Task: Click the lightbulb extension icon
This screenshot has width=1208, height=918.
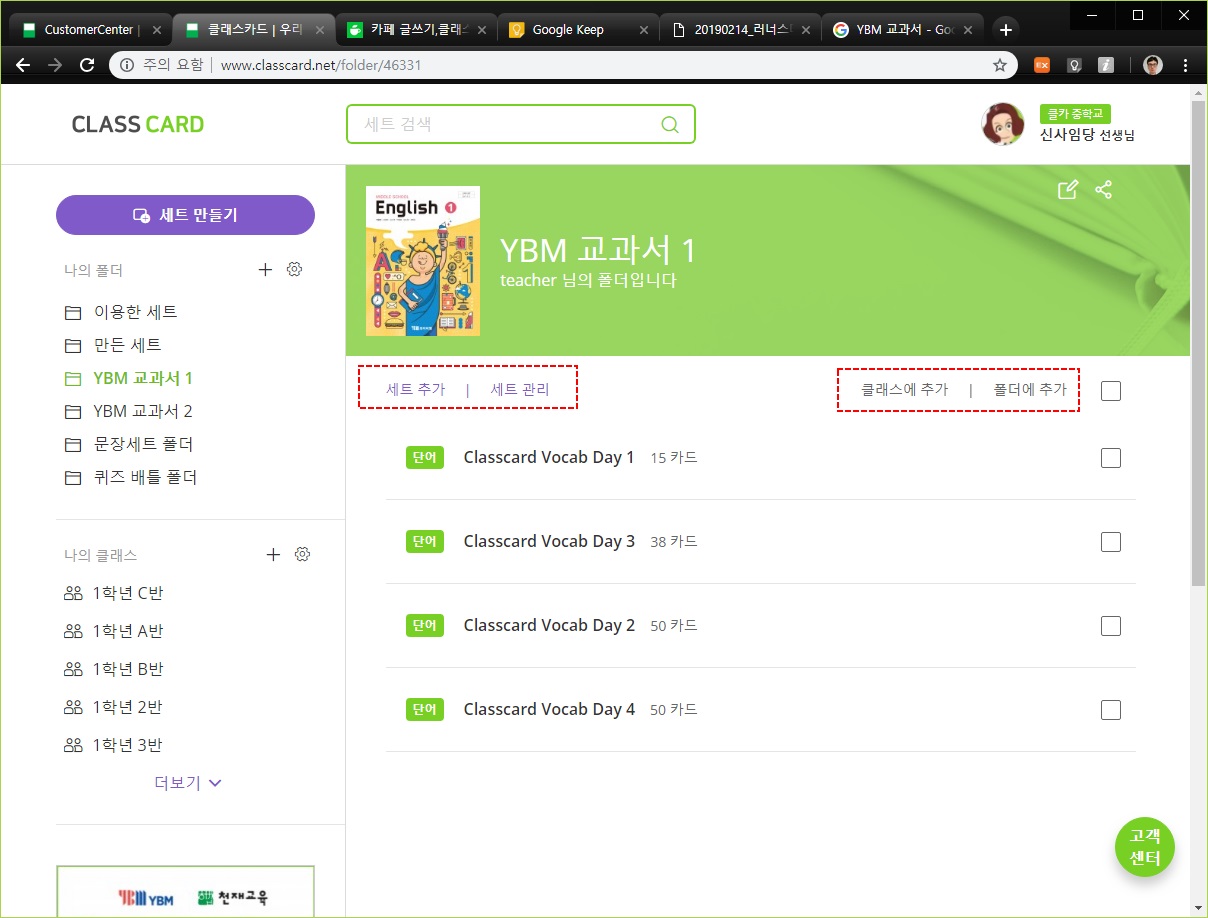Action: 1074,65
